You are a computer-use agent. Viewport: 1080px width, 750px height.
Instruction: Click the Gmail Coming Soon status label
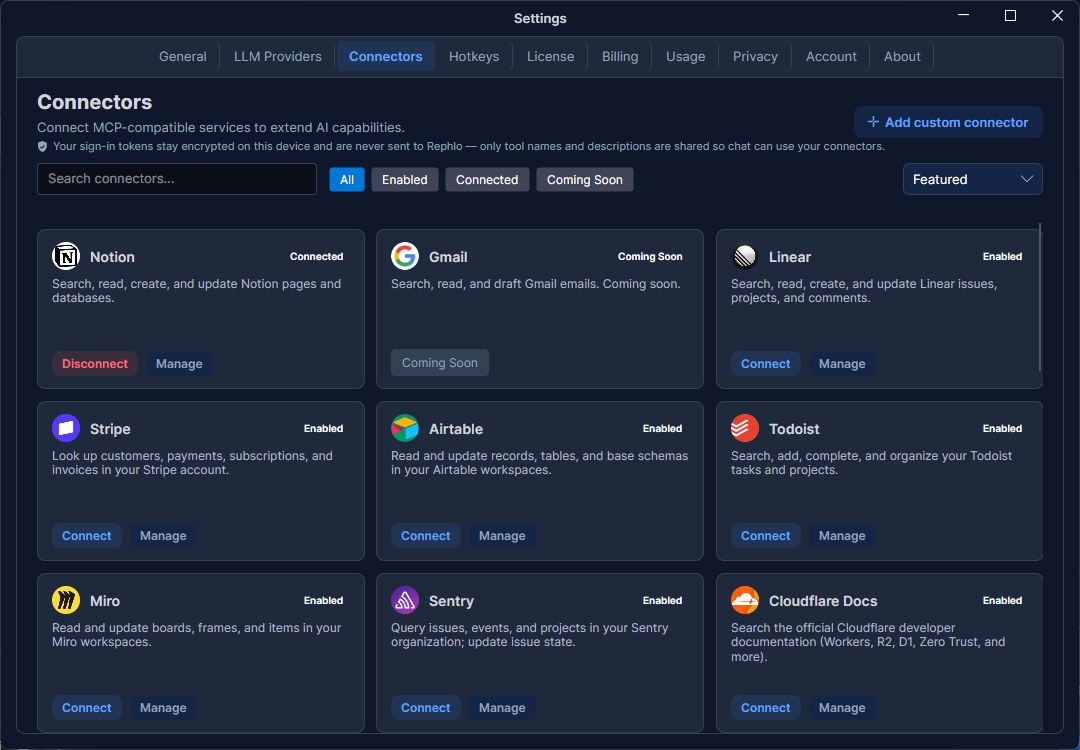pos(650,256)
